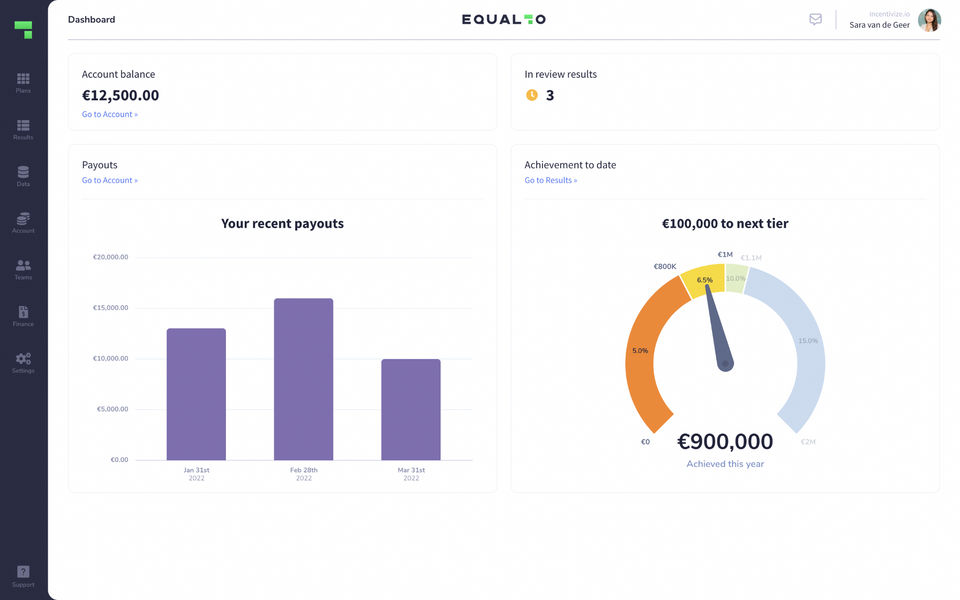Screen dimensions: 960x600
Task: Click the in review clock icon
Action: click(x=532, y=95)
